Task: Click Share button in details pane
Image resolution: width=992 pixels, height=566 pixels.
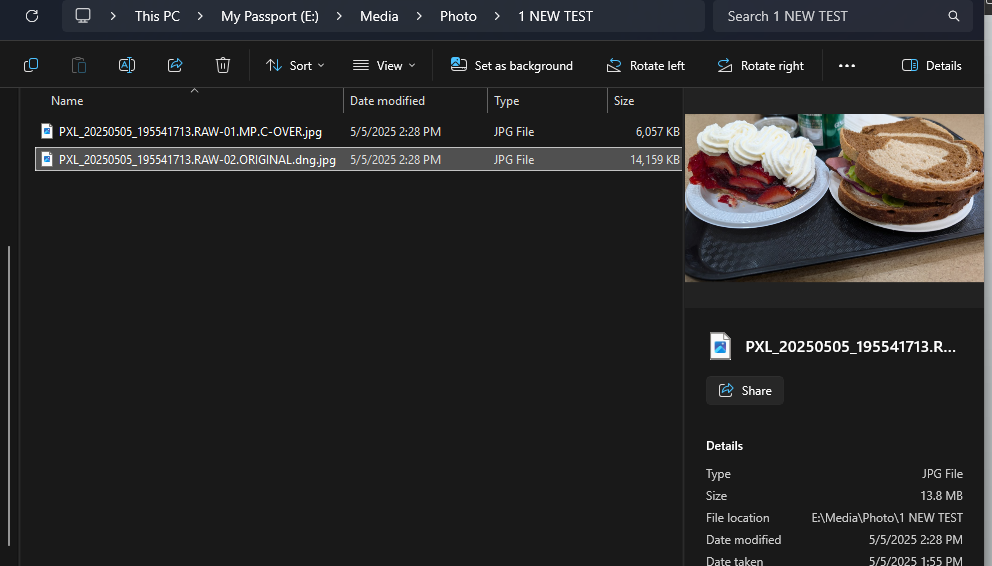Action: point(745,390)
